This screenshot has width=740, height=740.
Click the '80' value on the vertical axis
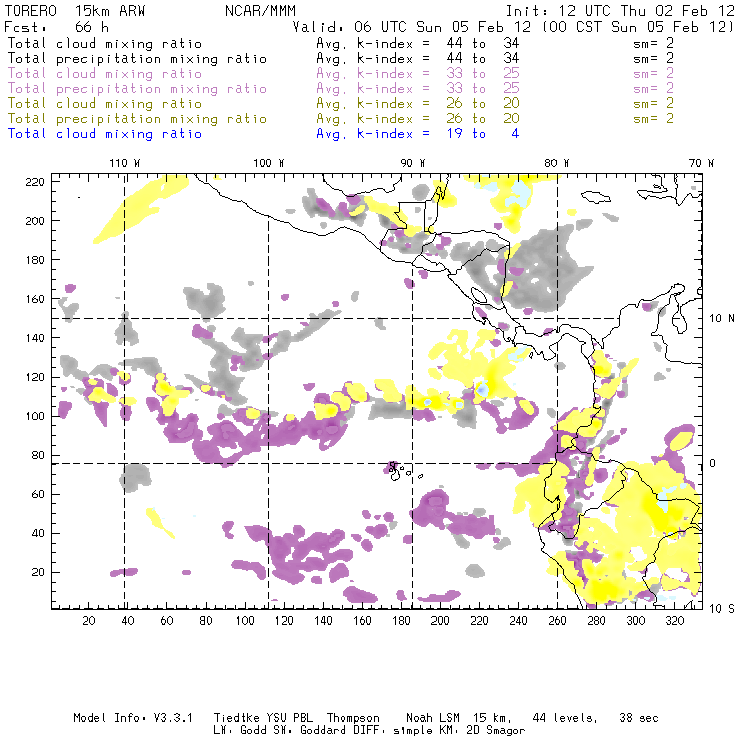click(38, 455)
